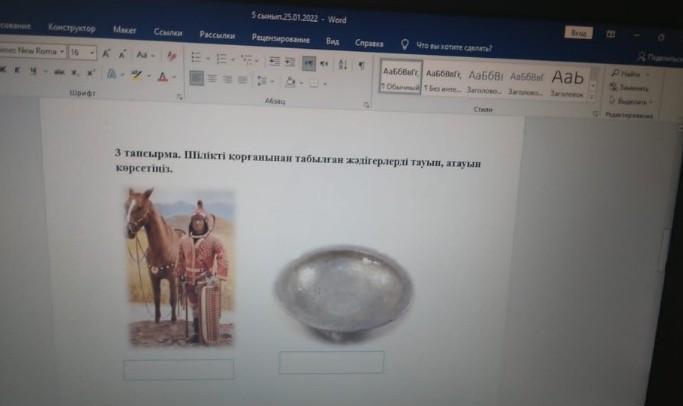Apply the Обычный style
The image size is (683, 406).
pos(400,78)
